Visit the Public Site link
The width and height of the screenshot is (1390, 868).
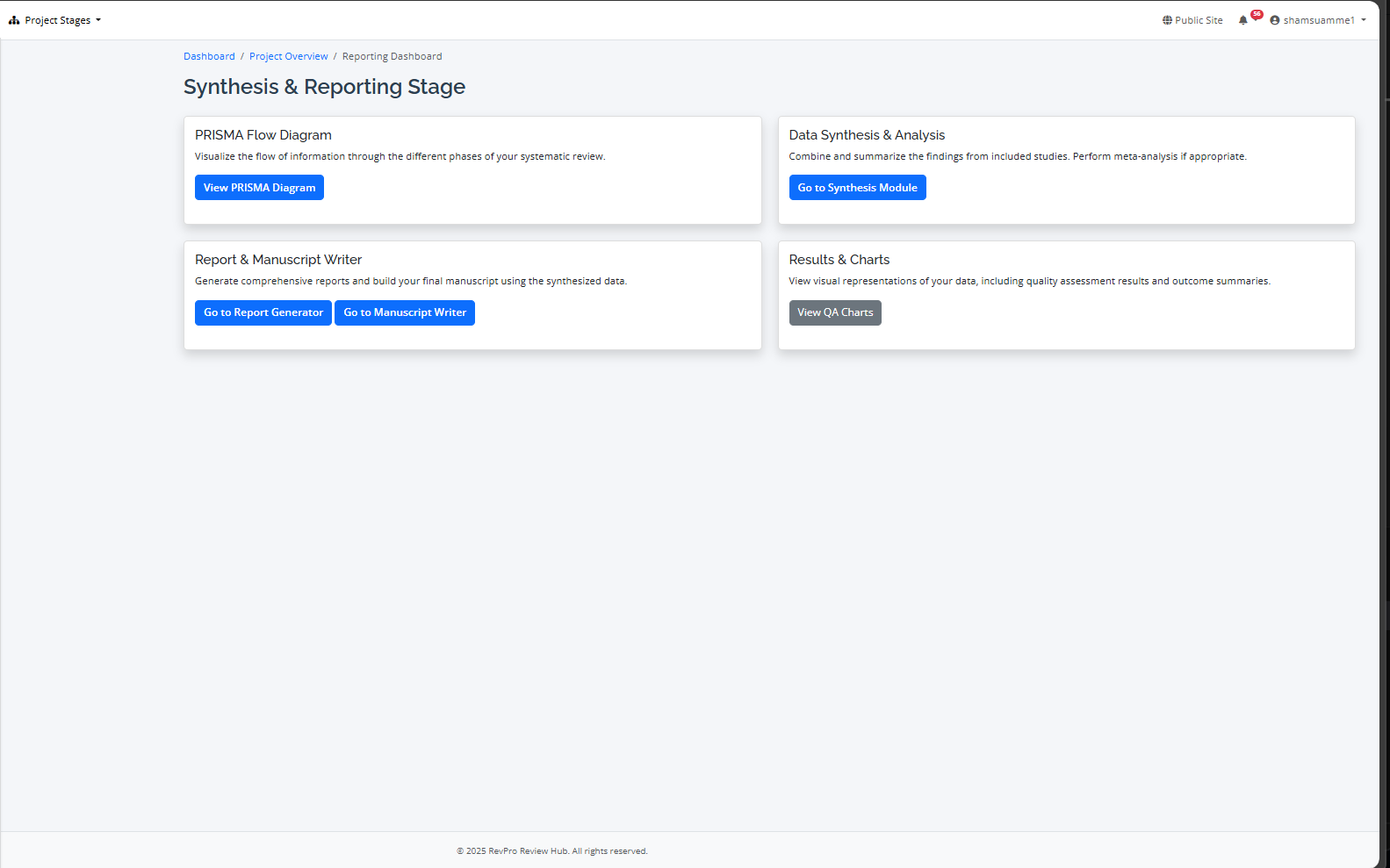coord(1199,20)
